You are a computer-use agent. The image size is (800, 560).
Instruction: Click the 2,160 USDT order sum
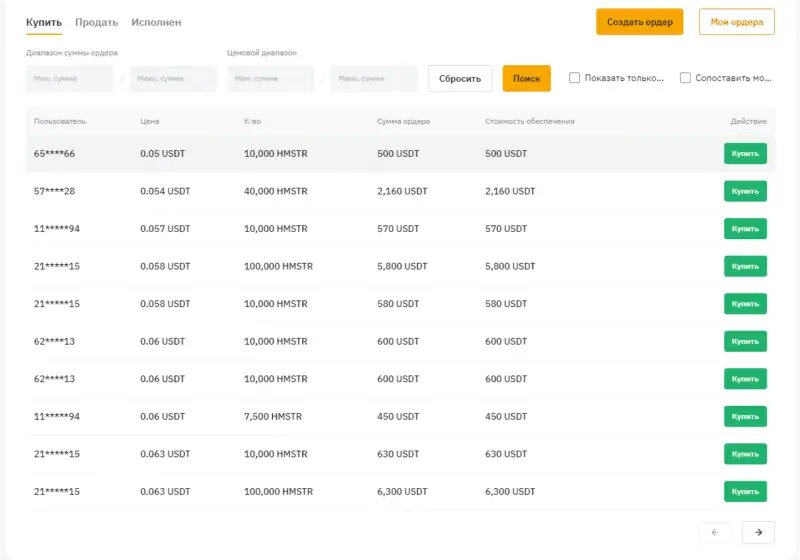coord(402,191)
